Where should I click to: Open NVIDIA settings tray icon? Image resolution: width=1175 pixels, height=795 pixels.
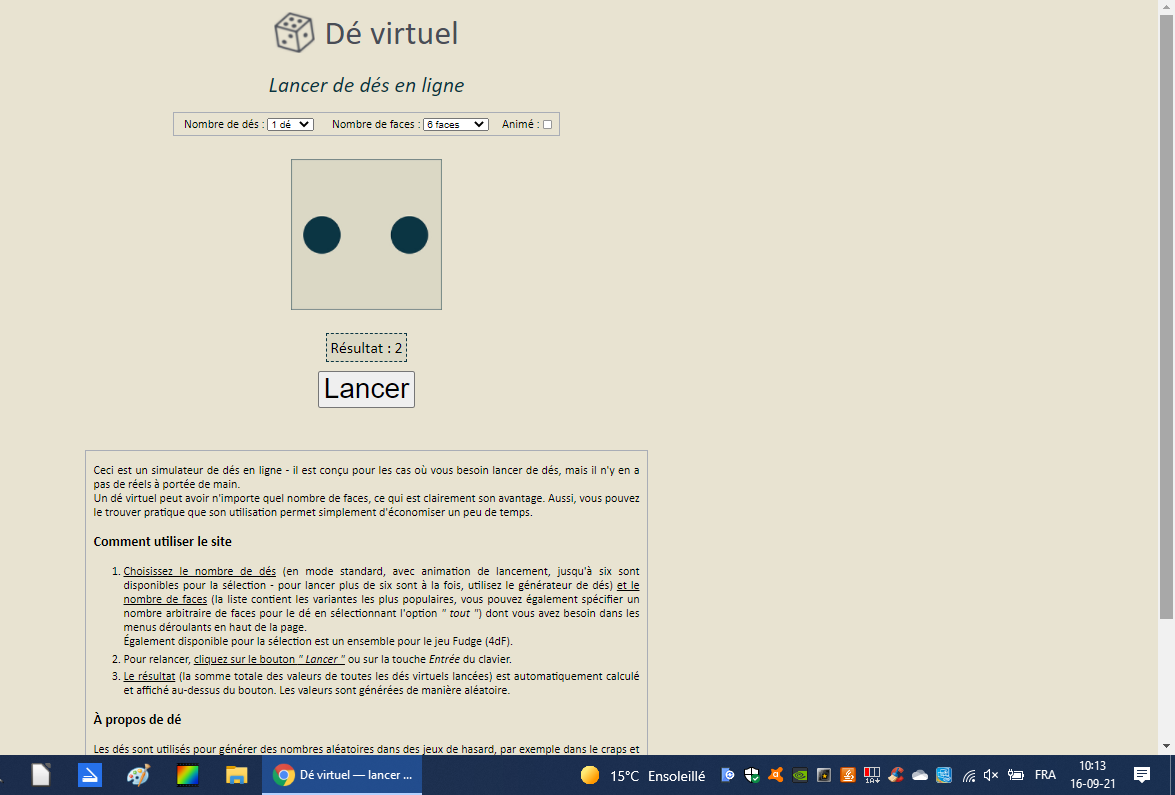click(x=800, y=776)
